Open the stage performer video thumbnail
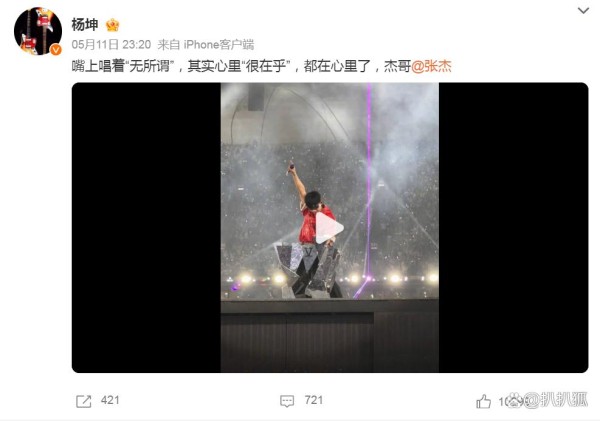600x421 pixels. coord(330,227)
